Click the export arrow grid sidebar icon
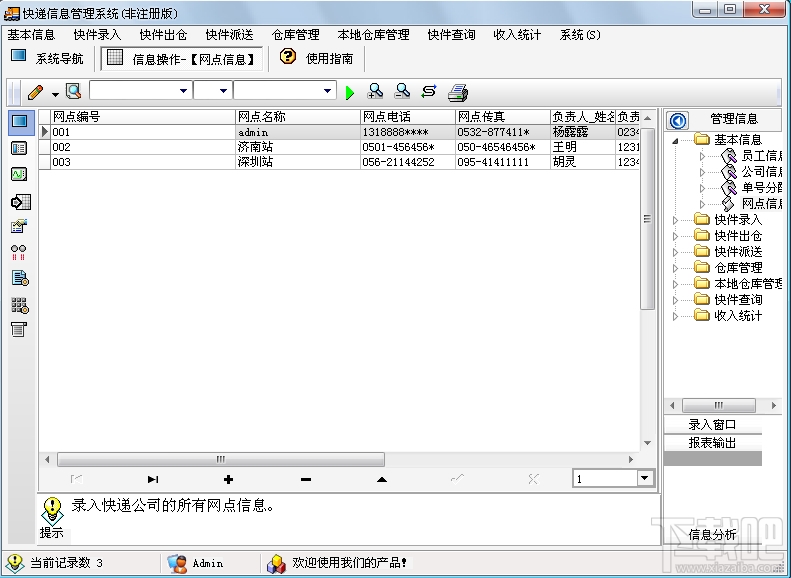791x578 pixels. 21,202
